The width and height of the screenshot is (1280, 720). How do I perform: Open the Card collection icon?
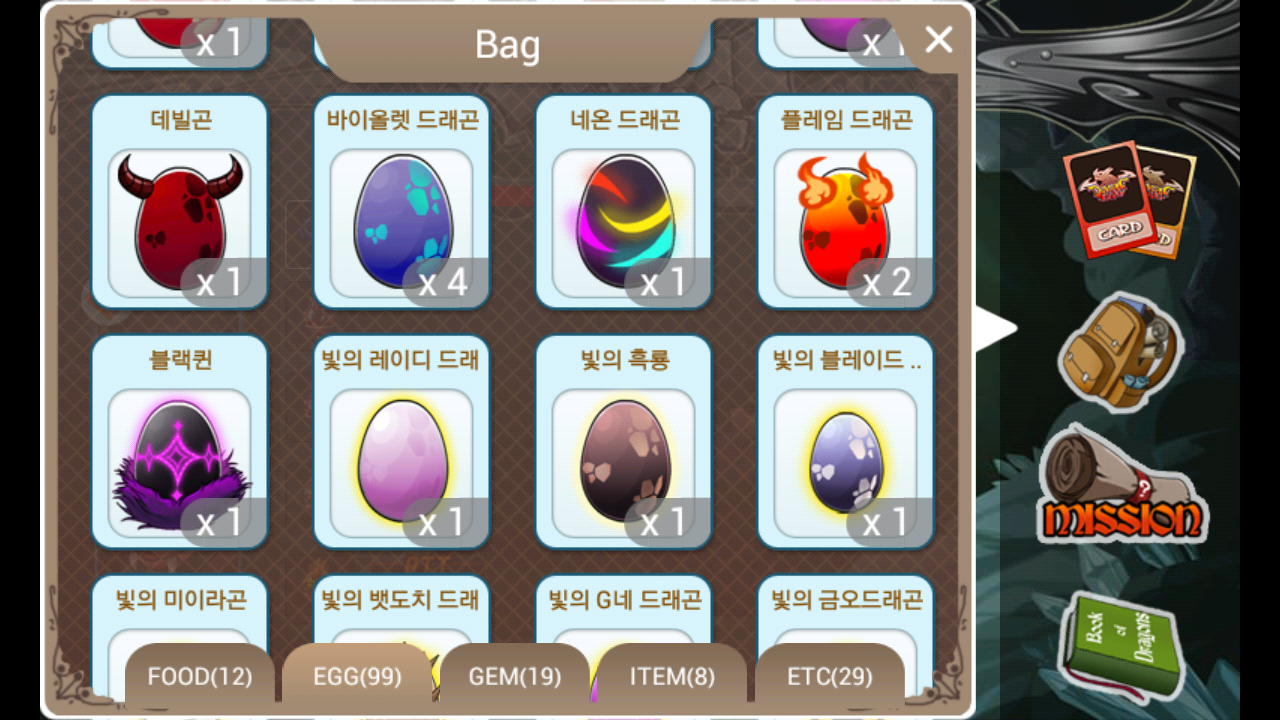coord(1129,200)
